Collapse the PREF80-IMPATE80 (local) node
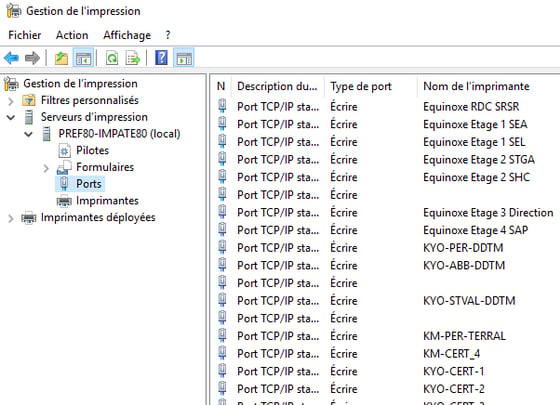This screenshot has width=560, height=405. 28,134
